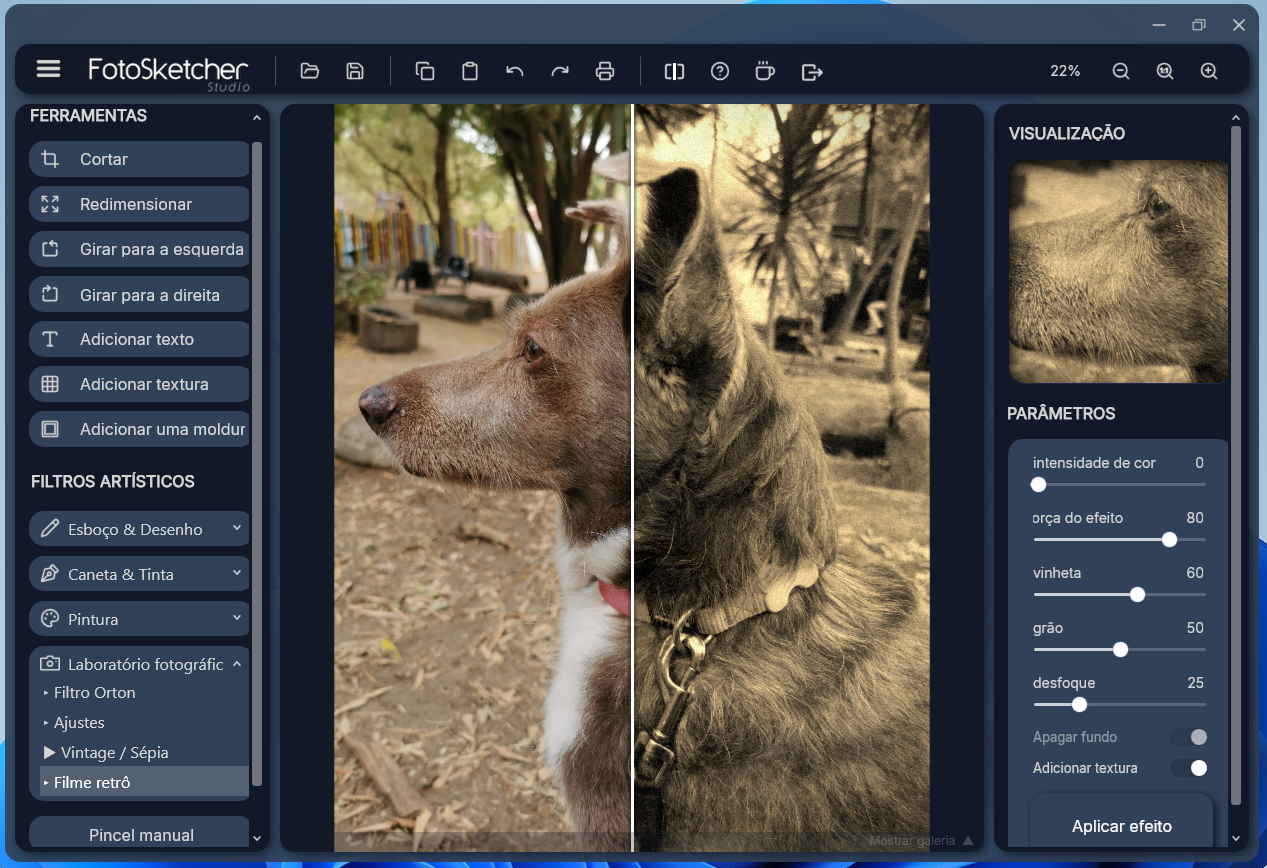This screenshot has height=868, width=1267.
Task: Click the copy icon in toolbar
Action: (x=425, y=71)
